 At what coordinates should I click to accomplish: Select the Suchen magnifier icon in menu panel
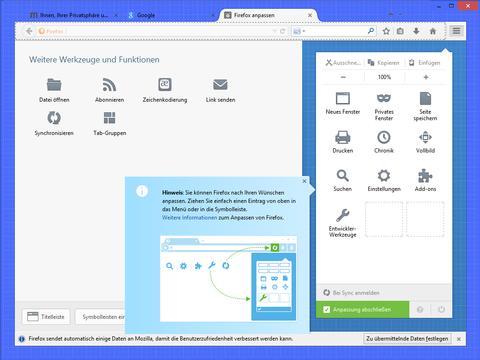tap(343, 176)
